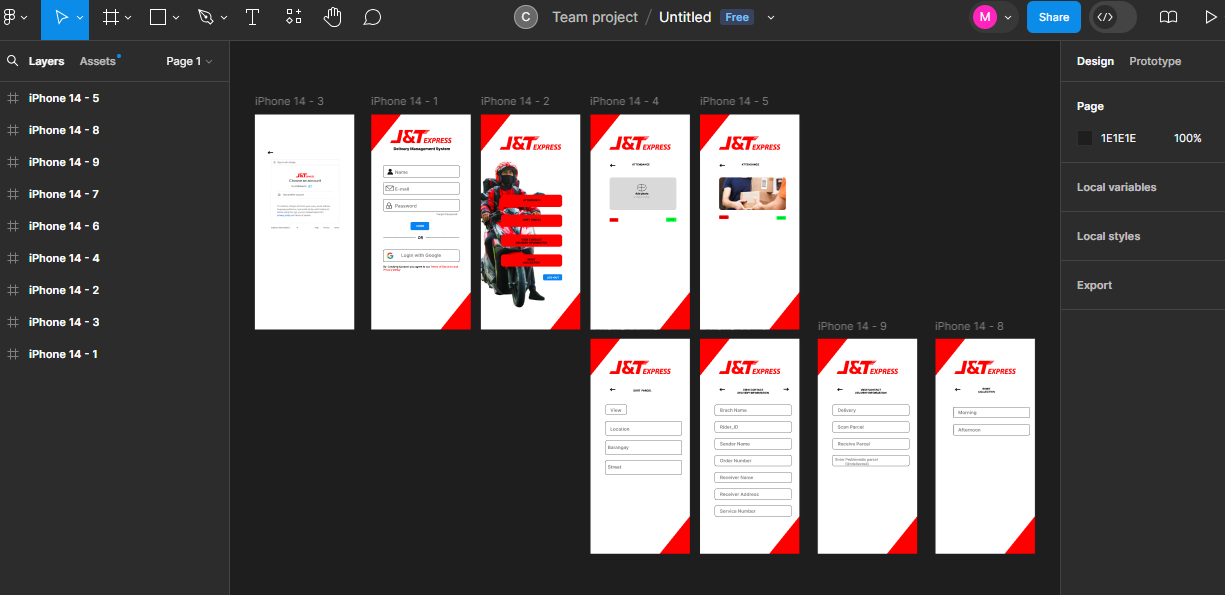Open the dropdown beside the M avatar

coord(1007,18)
